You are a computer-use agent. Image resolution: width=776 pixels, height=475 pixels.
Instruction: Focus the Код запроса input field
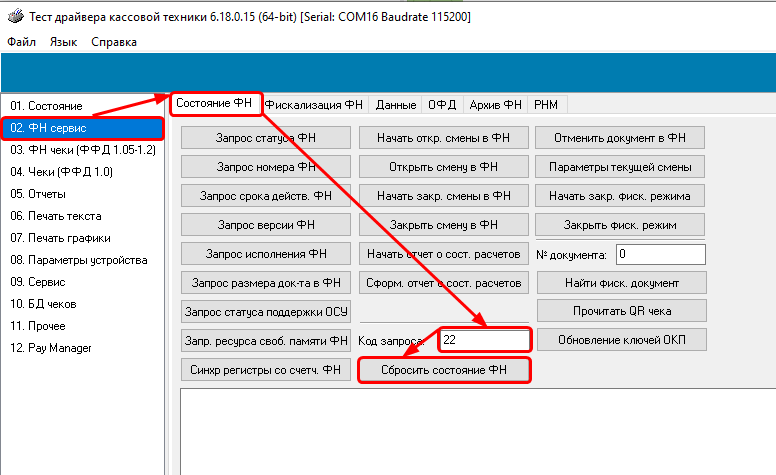point(484,340)
